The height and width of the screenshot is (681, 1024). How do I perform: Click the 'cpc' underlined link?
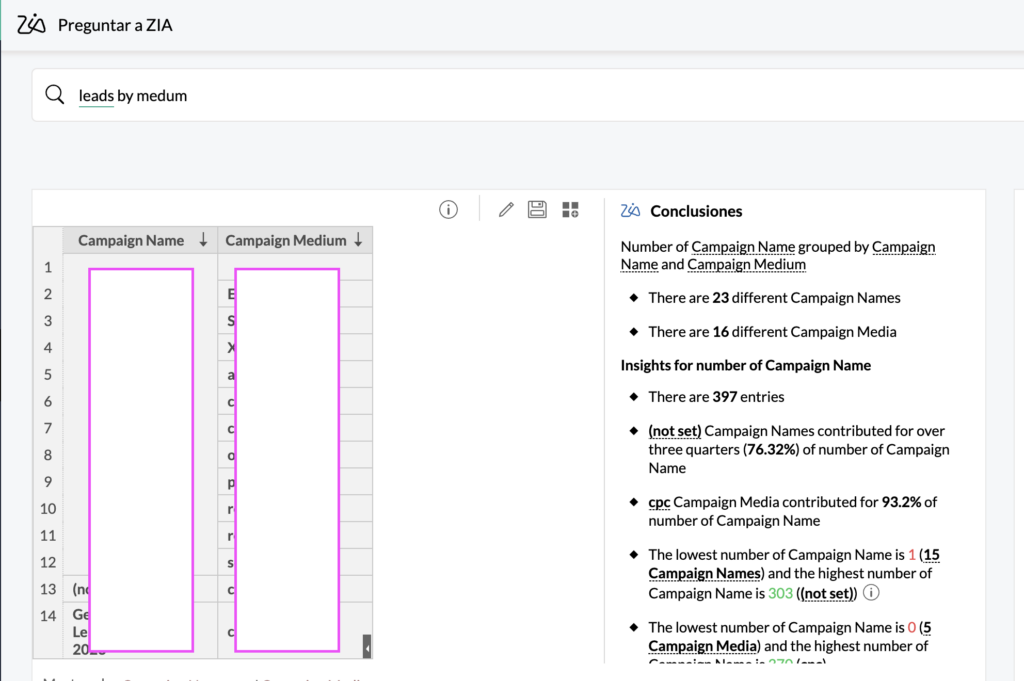click(659, 502)
